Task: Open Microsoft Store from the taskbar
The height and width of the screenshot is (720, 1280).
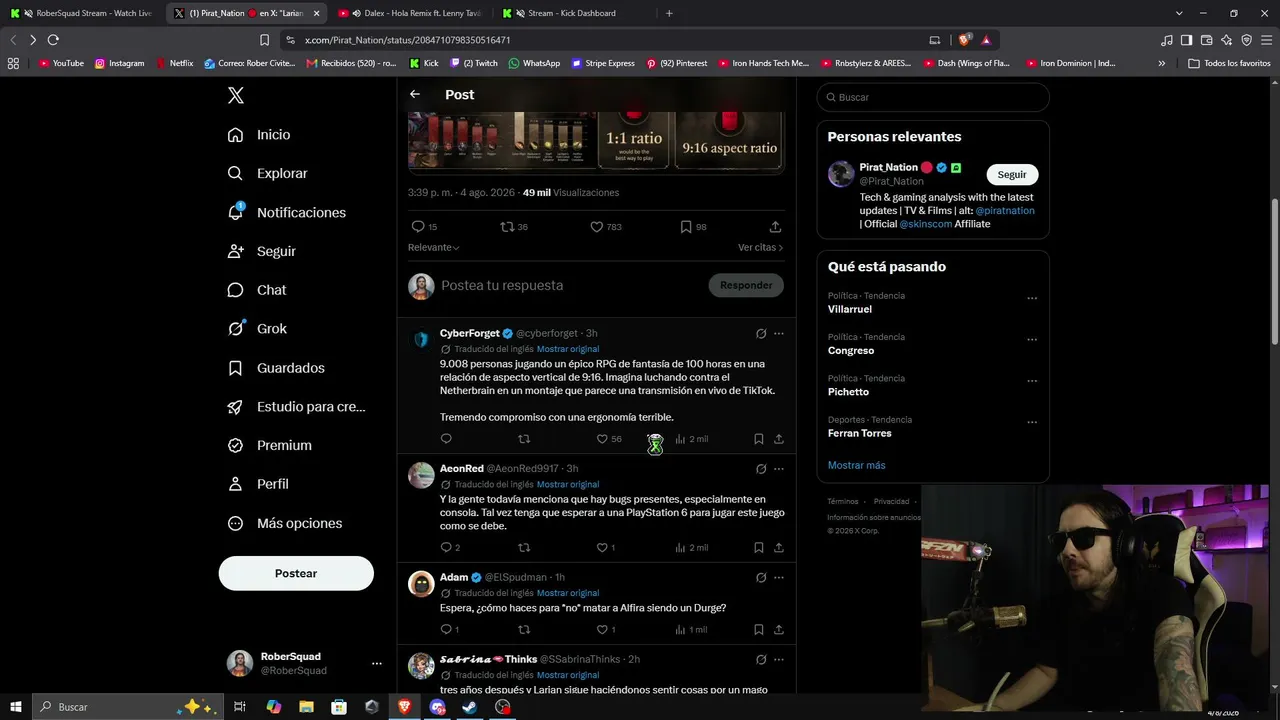Action: point(339,707)
